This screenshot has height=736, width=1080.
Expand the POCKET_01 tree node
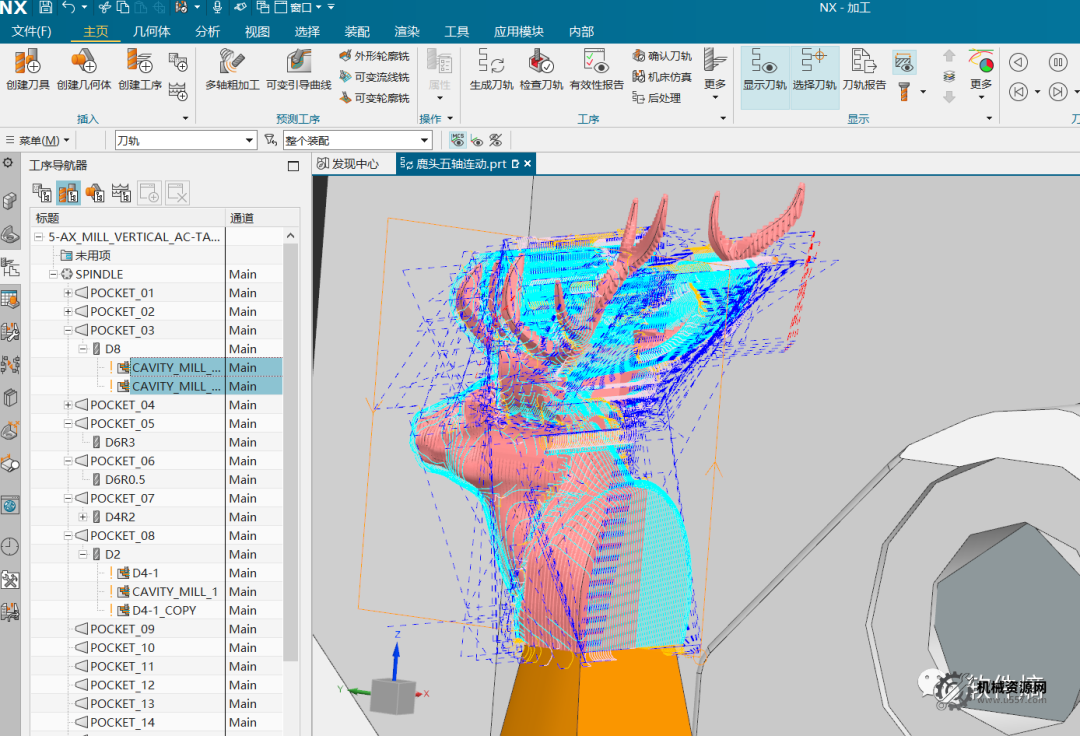[68, 293]
